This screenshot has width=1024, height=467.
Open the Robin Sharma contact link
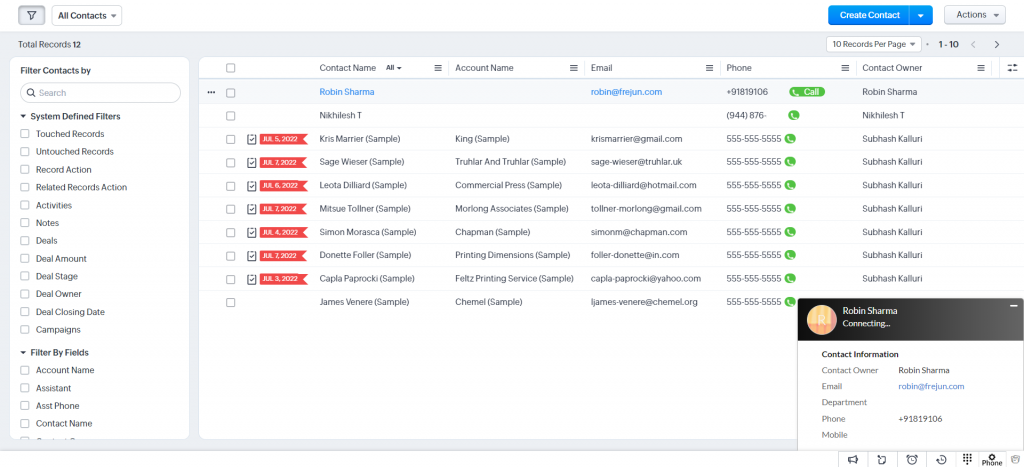347,92
